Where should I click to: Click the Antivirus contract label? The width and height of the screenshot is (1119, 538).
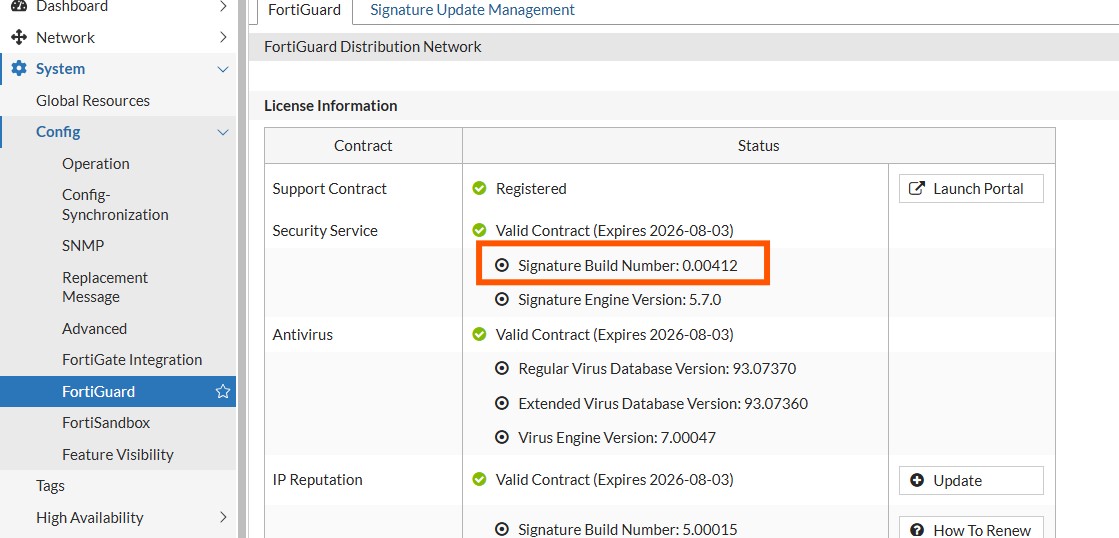[x=303, y=335]
